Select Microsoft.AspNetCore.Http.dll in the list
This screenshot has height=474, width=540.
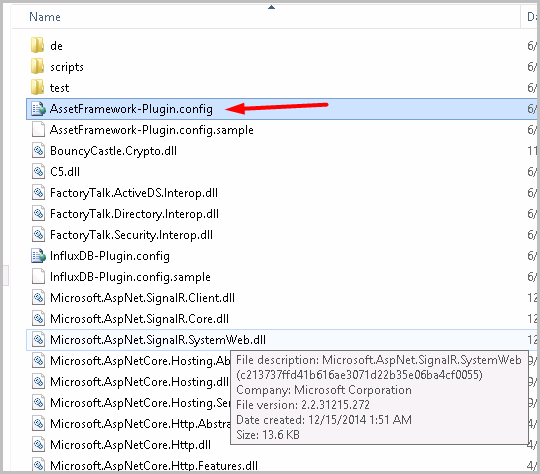tap(130, 445)
